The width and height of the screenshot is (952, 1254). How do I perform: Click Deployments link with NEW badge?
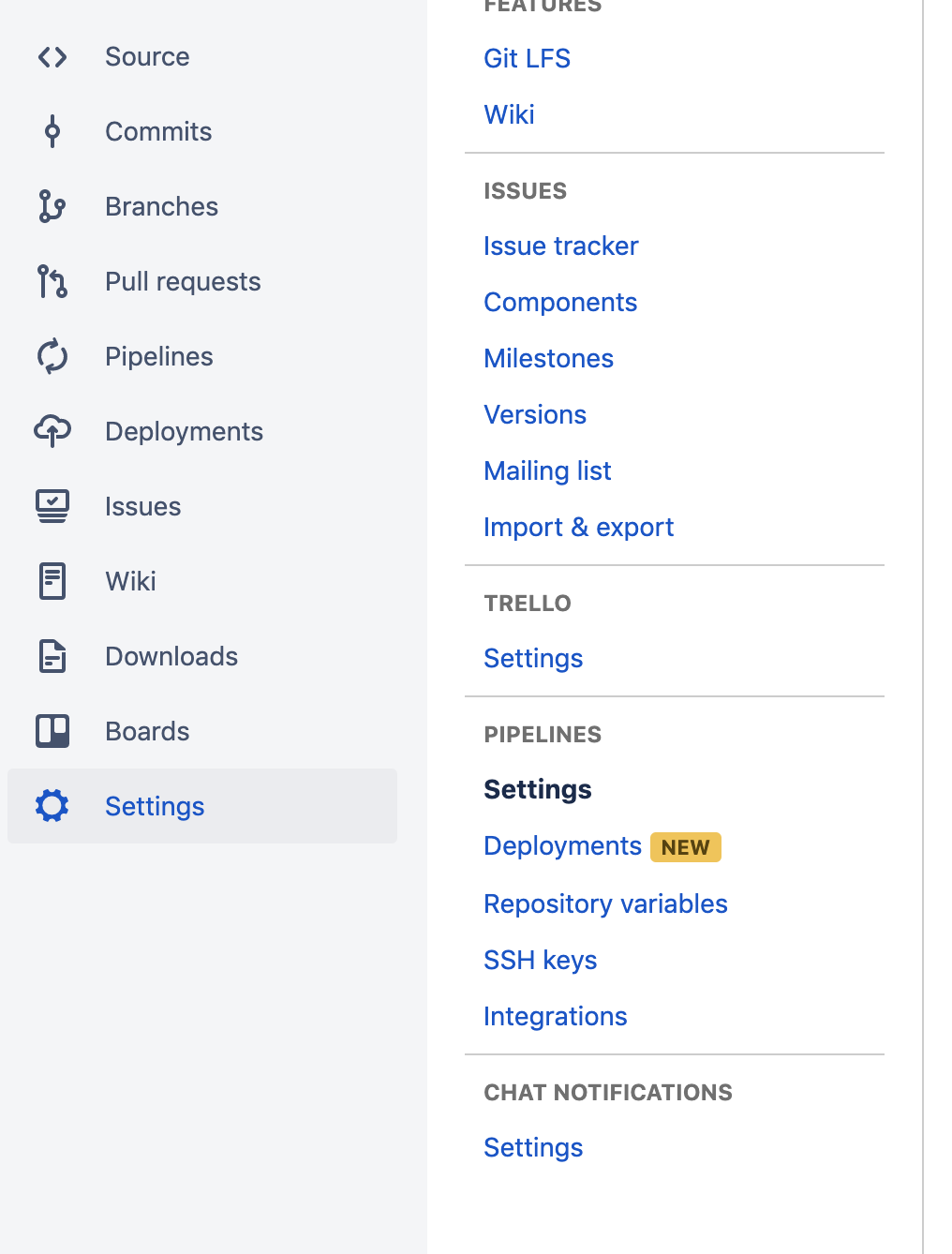point(562,845)
